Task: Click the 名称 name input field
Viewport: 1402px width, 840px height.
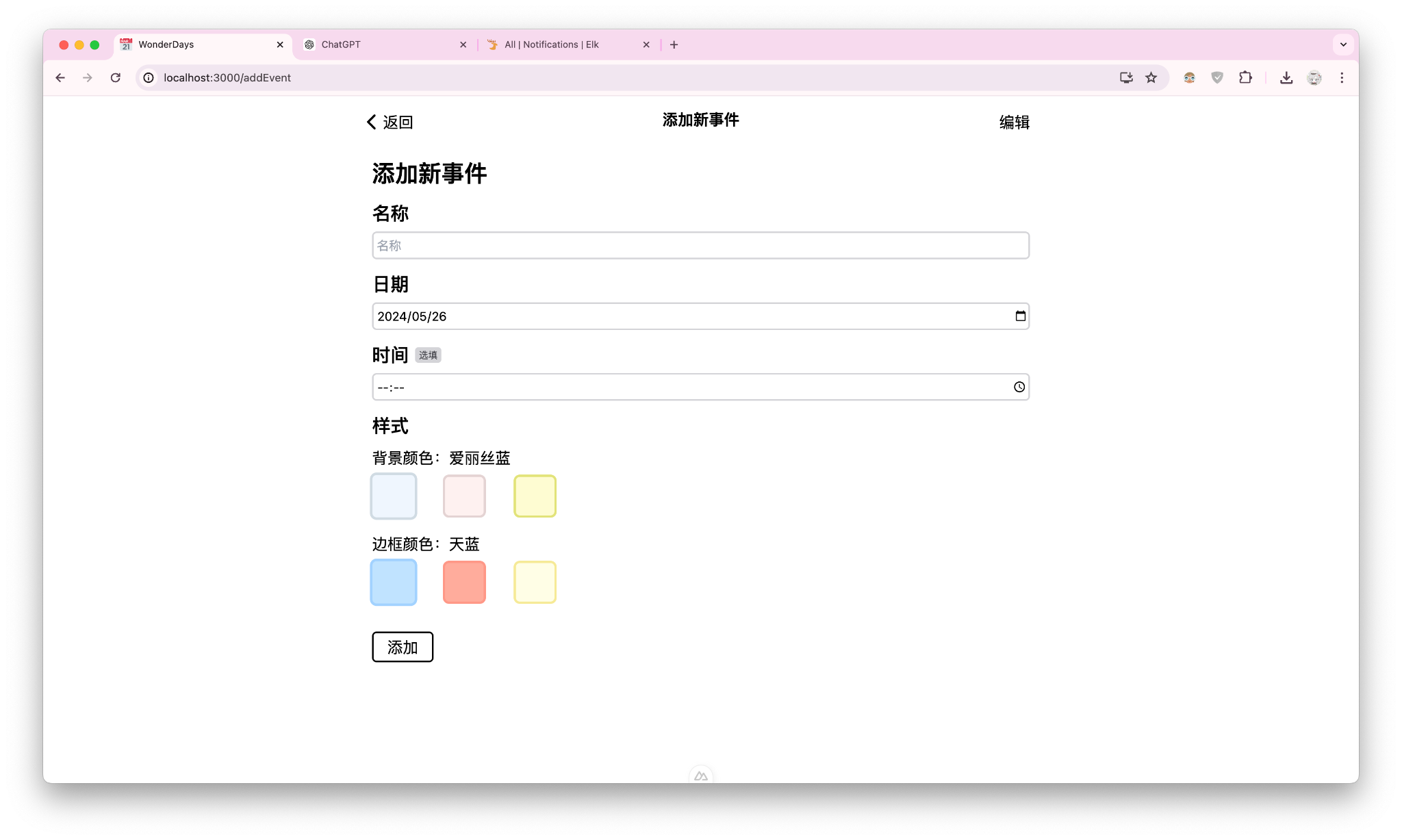Action: (700, 244)
